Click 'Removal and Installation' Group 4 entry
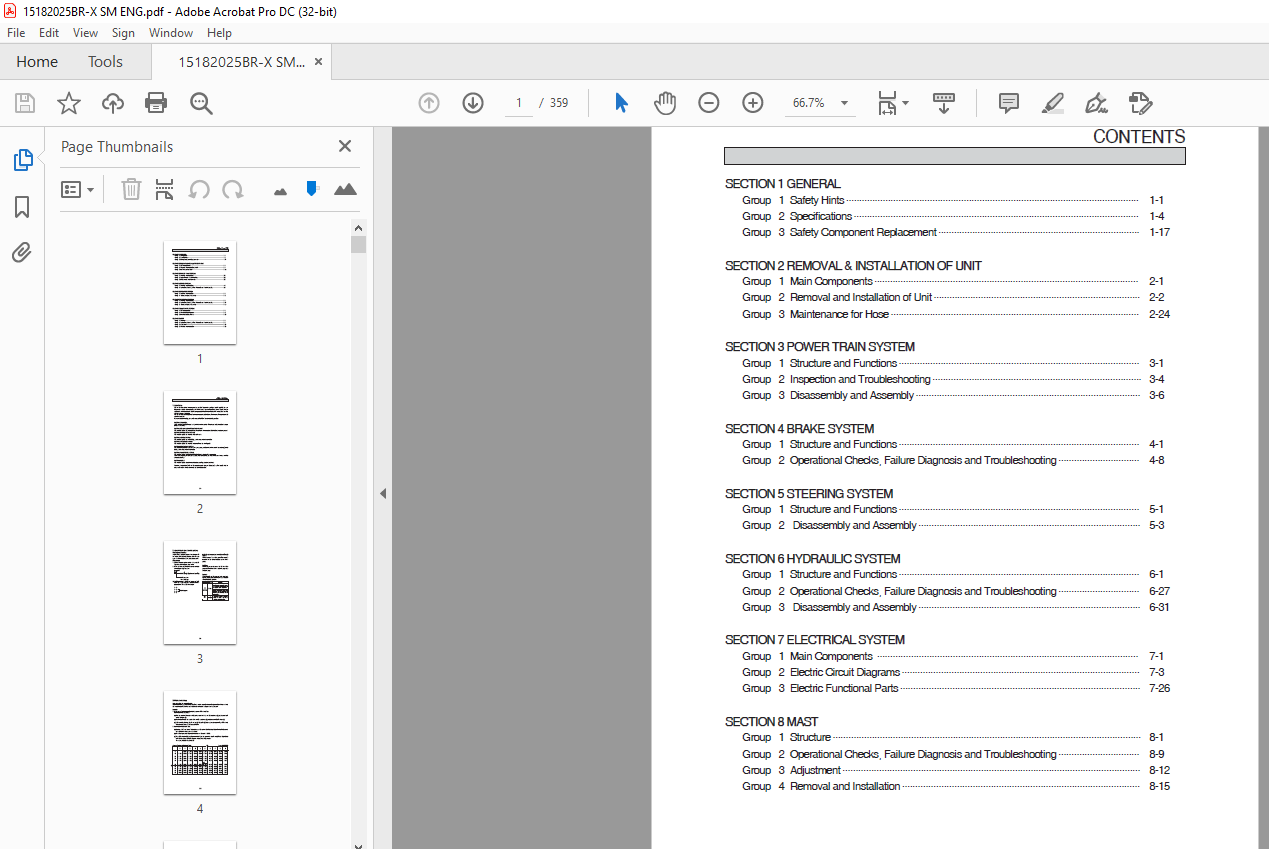 (845, 786)
